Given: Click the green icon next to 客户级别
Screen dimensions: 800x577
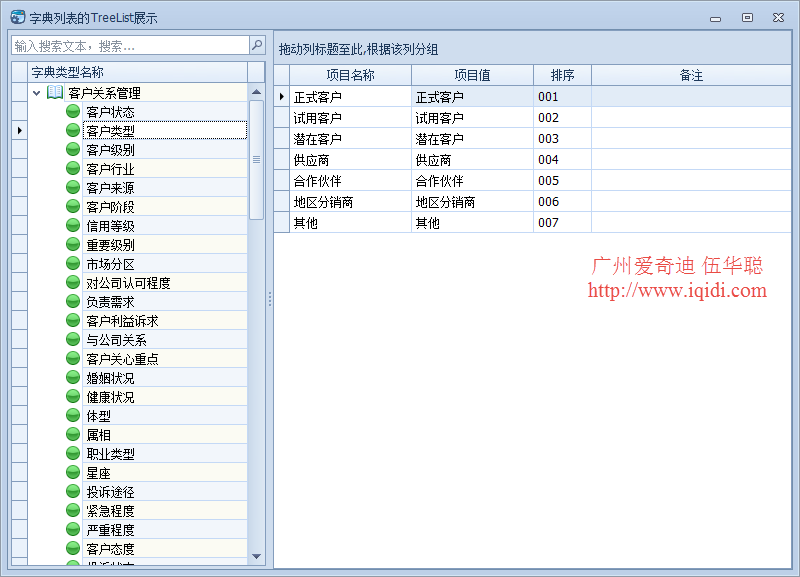Looking at the screenshot, I should (73, 149).
